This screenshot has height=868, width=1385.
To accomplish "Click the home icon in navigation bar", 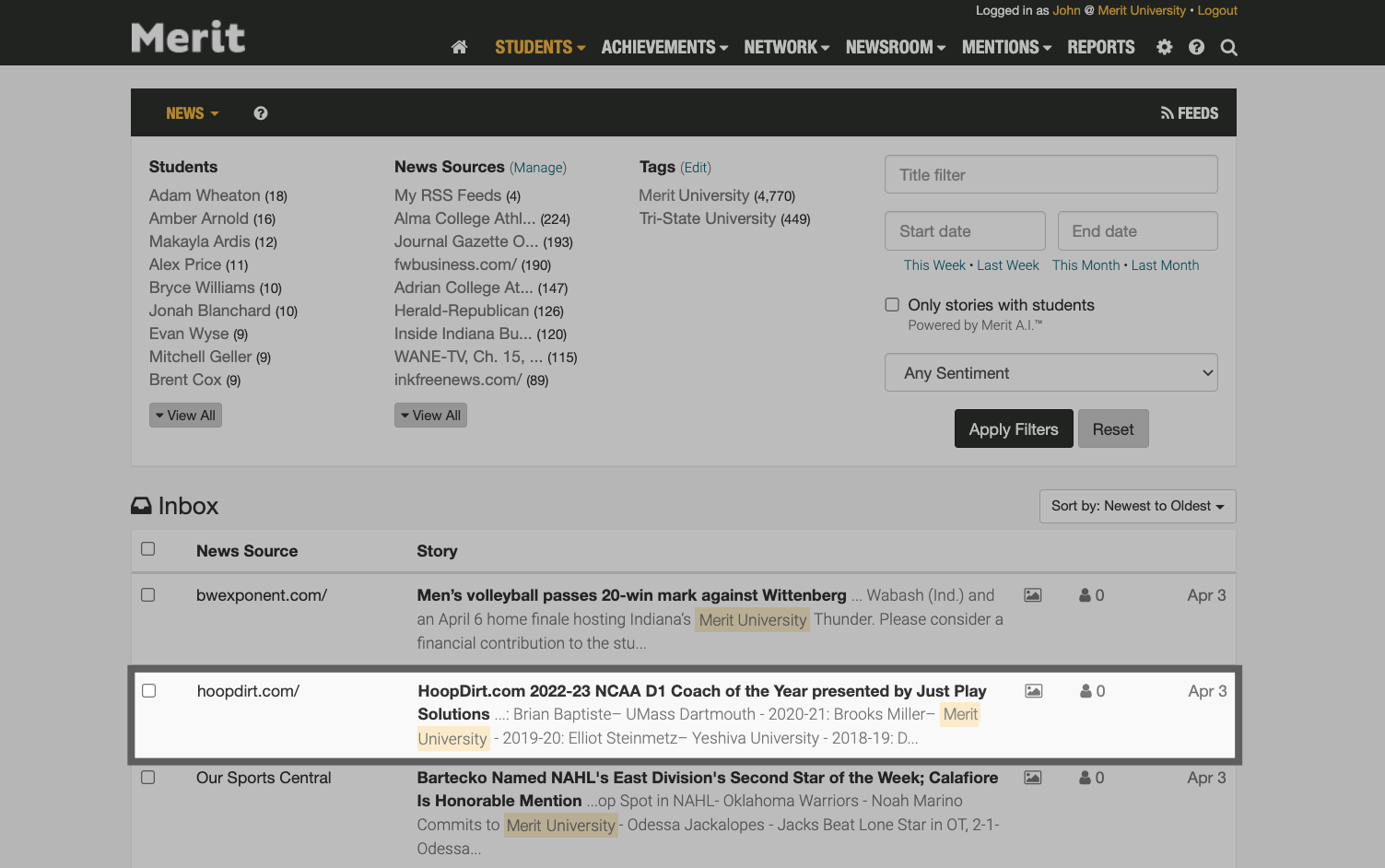I will coord(459,47).
